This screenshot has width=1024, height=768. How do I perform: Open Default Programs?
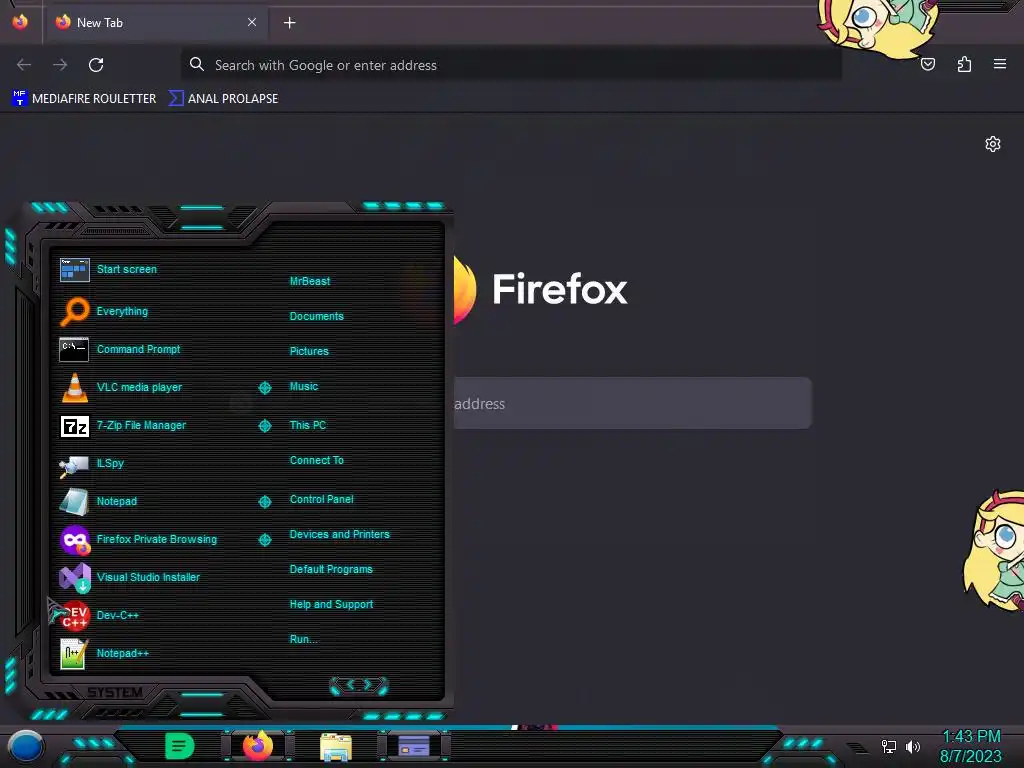click(x=331, y=569)
